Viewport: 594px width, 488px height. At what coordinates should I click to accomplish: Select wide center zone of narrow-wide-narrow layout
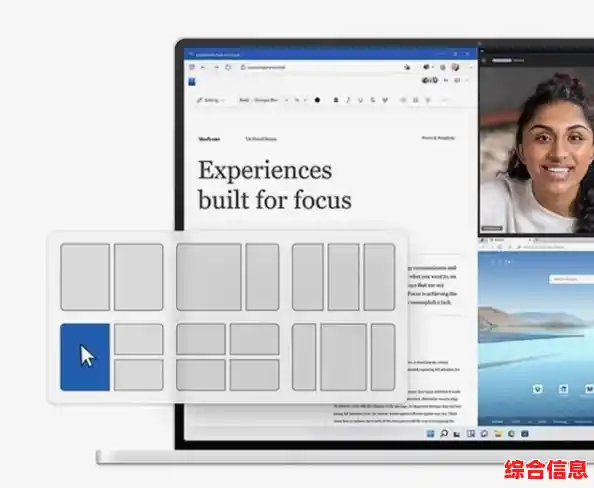[344, 357]
